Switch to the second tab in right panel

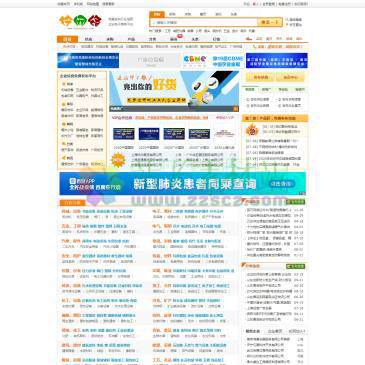click(x=266, y=90)
